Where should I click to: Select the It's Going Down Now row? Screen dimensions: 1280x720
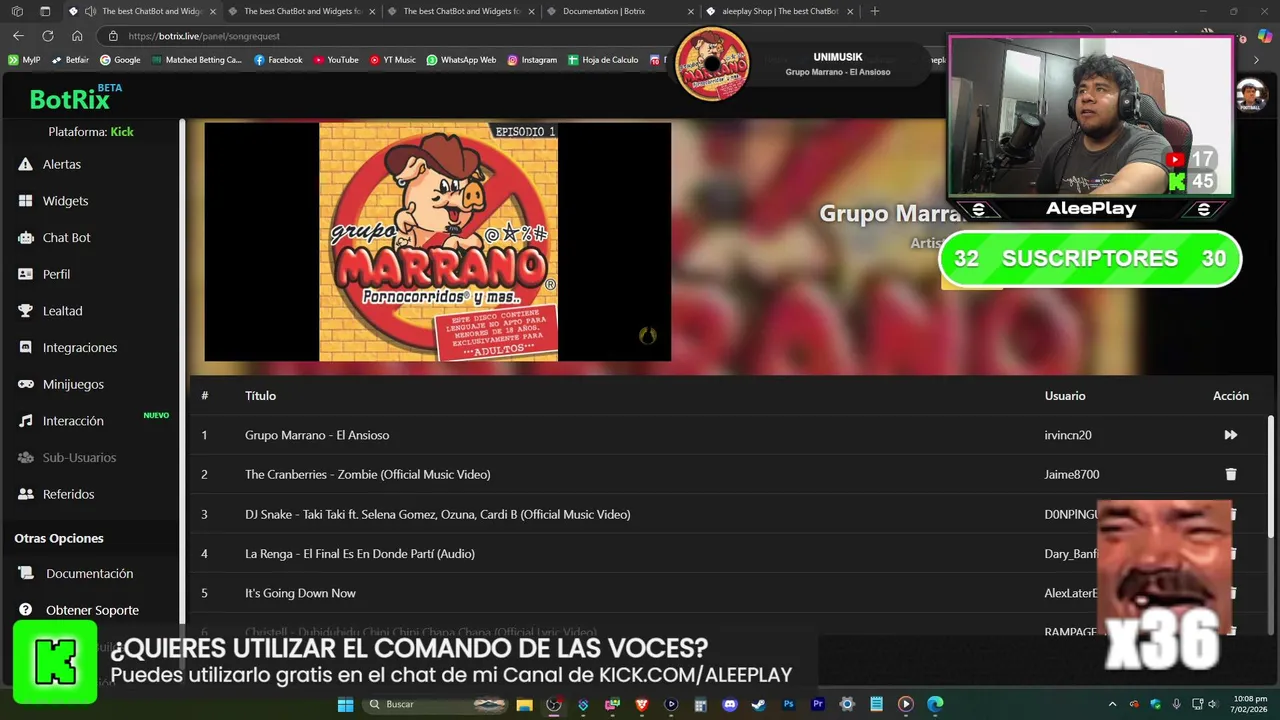pyautogui.click(x=727, y=593)
